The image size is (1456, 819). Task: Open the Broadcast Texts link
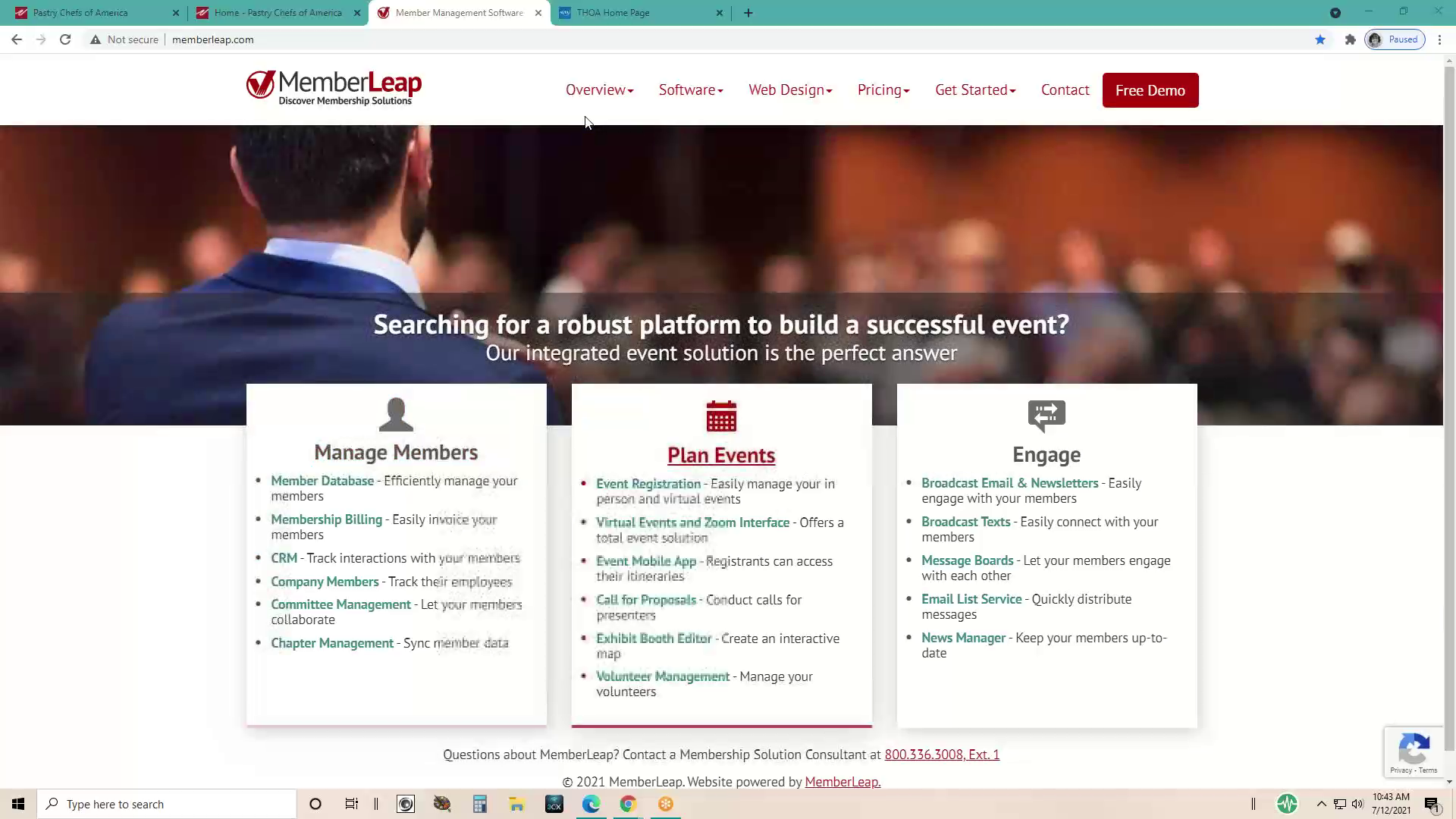[x=966, y=522]
